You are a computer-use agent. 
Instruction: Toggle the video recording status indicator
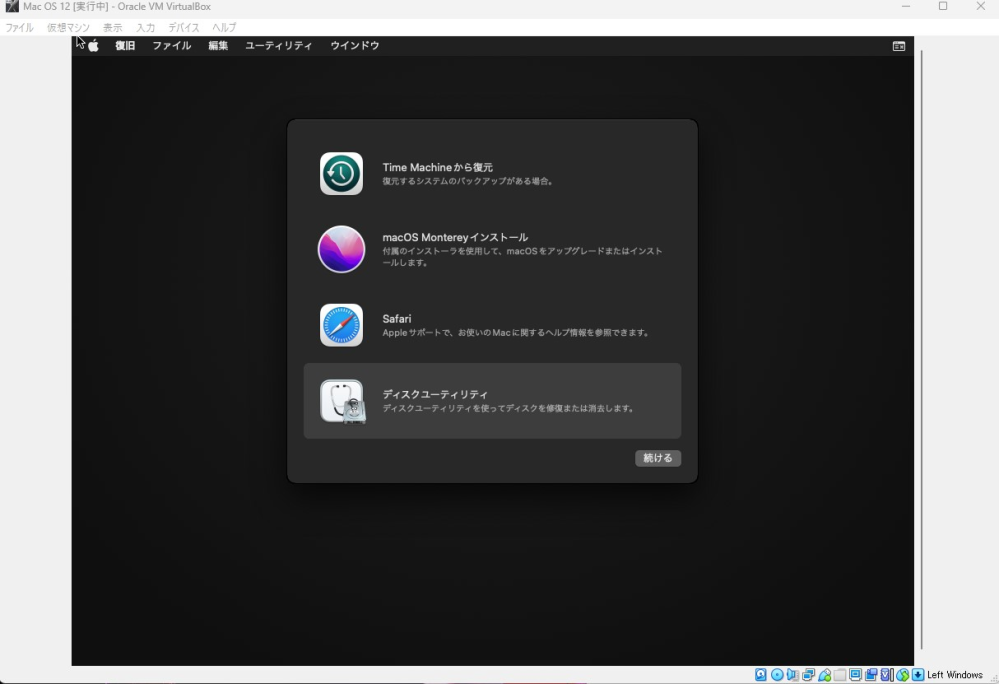[872, 675]
